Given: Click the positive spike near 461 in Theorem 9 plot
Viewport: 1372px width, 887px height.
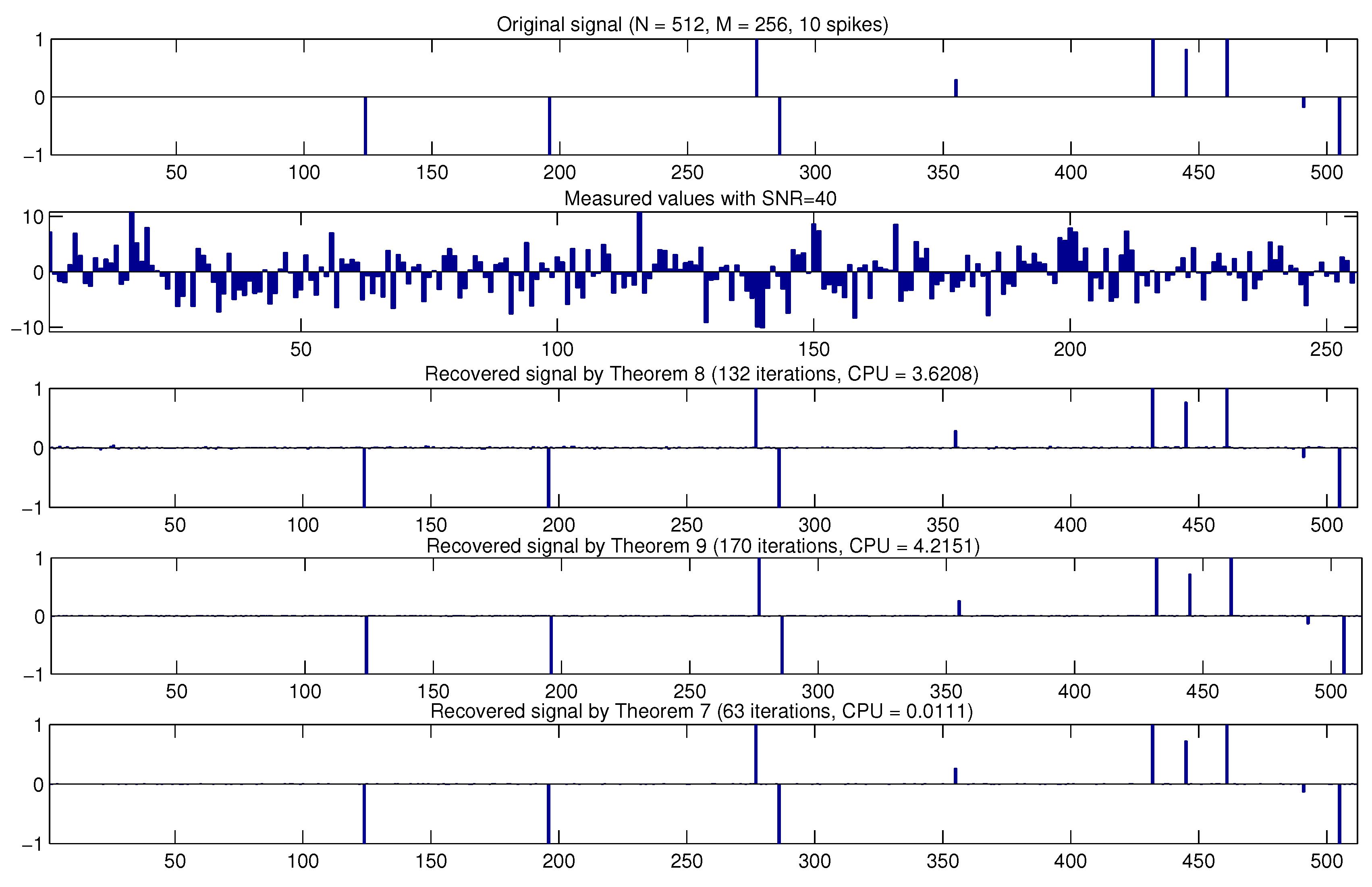Looking at the screenshot, I should (1231, 587).
